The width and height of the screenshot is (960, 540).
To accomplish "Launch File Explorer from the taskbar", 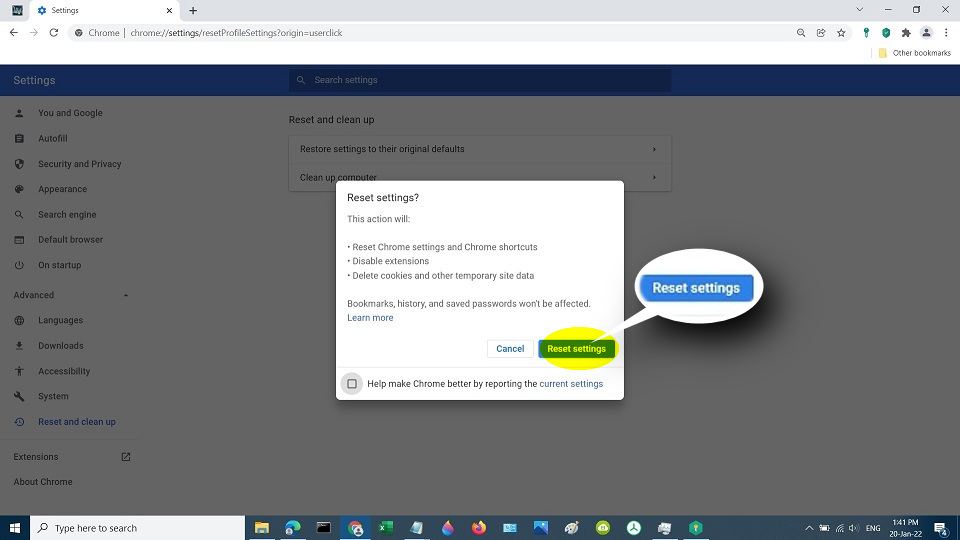I will pyautogui.click(x=262, y=528).
